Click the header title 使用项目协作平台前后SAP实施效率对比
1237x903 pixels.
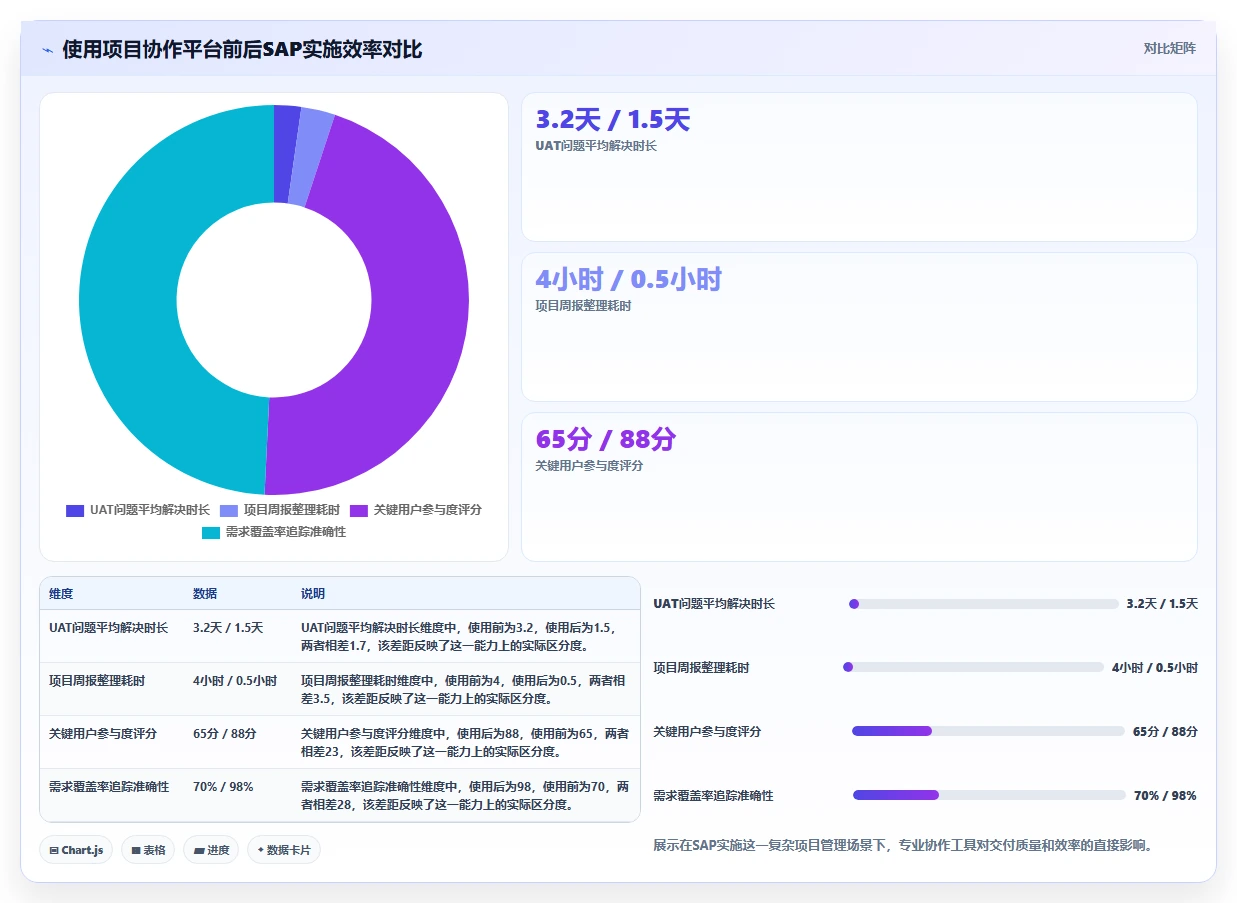click(242, 49)
